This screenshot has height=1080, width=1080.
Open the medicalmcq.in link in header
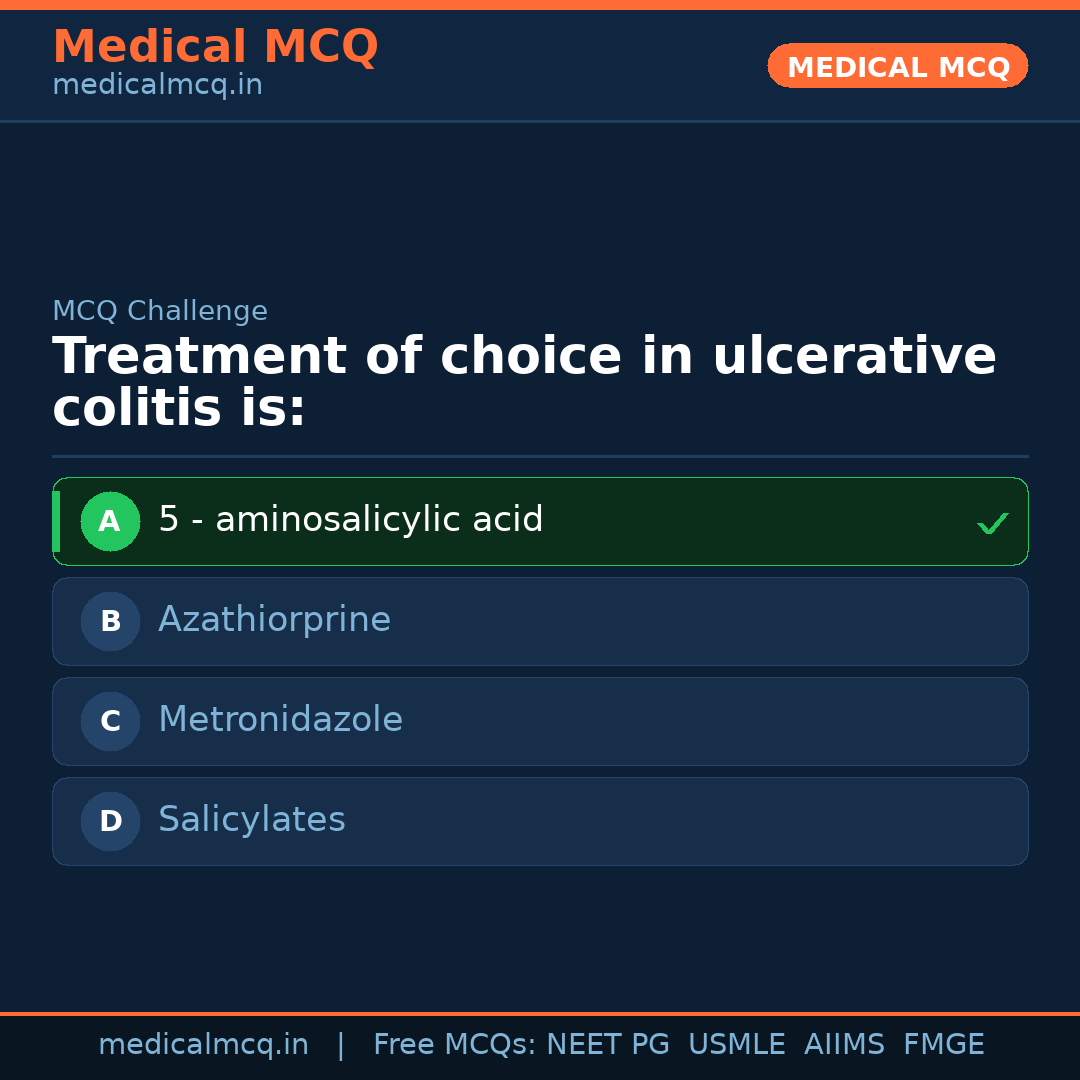157,84
